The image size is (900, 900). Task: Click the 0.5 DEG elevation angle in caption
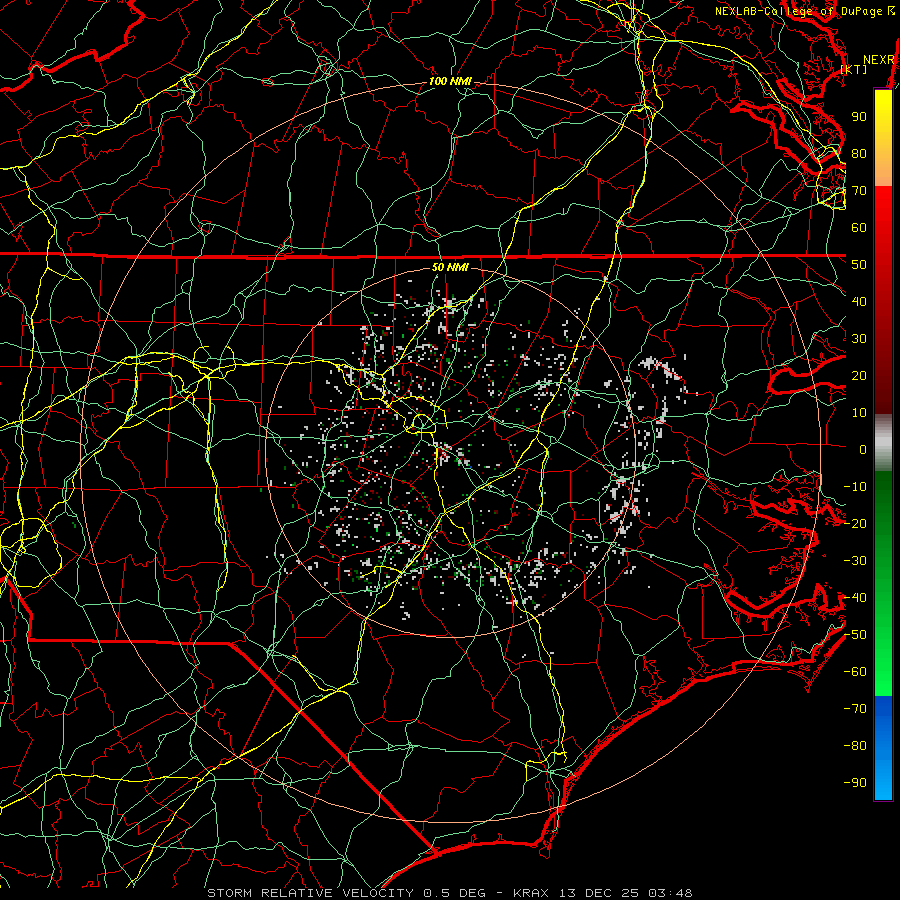tap(454, 893)
